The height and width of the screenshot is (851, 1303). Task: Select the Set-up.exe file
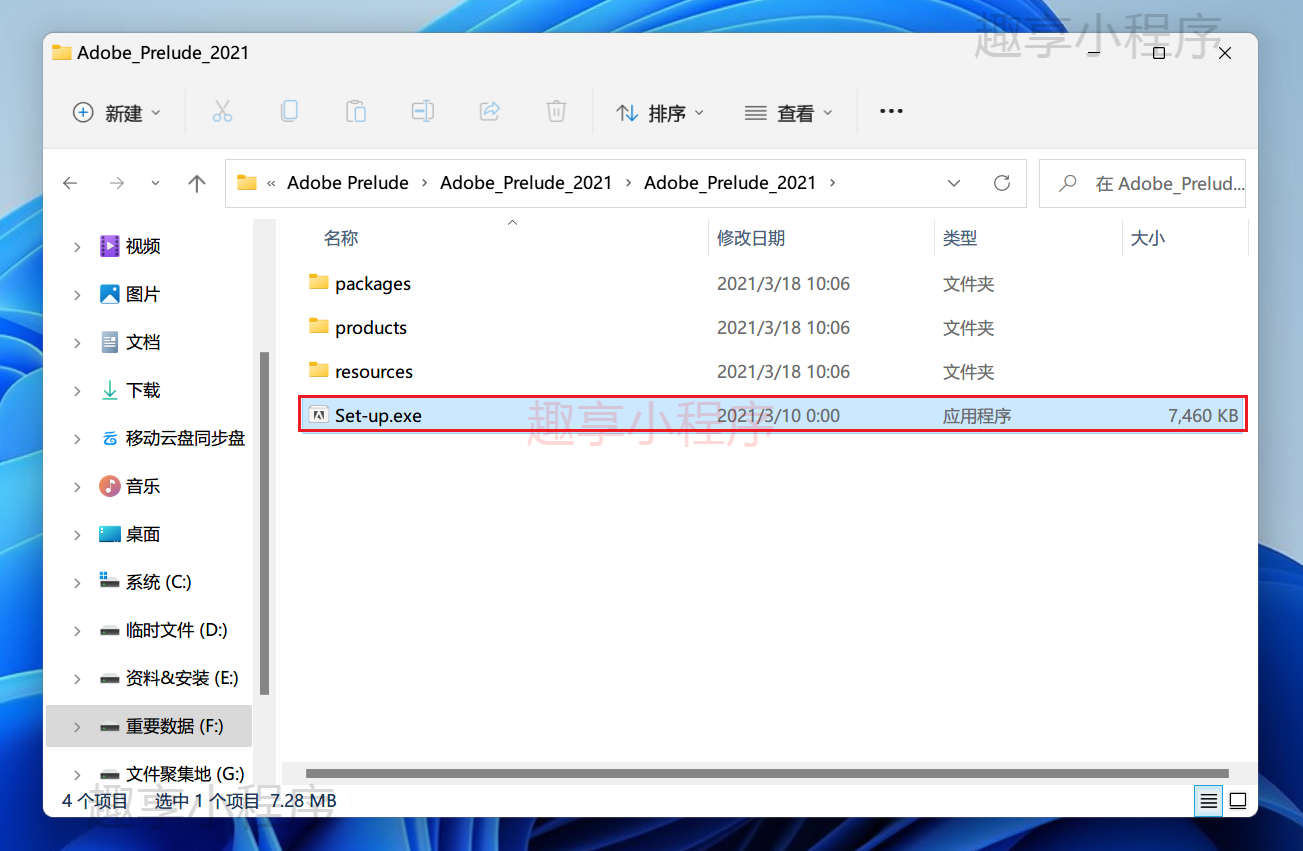(773, 416)
